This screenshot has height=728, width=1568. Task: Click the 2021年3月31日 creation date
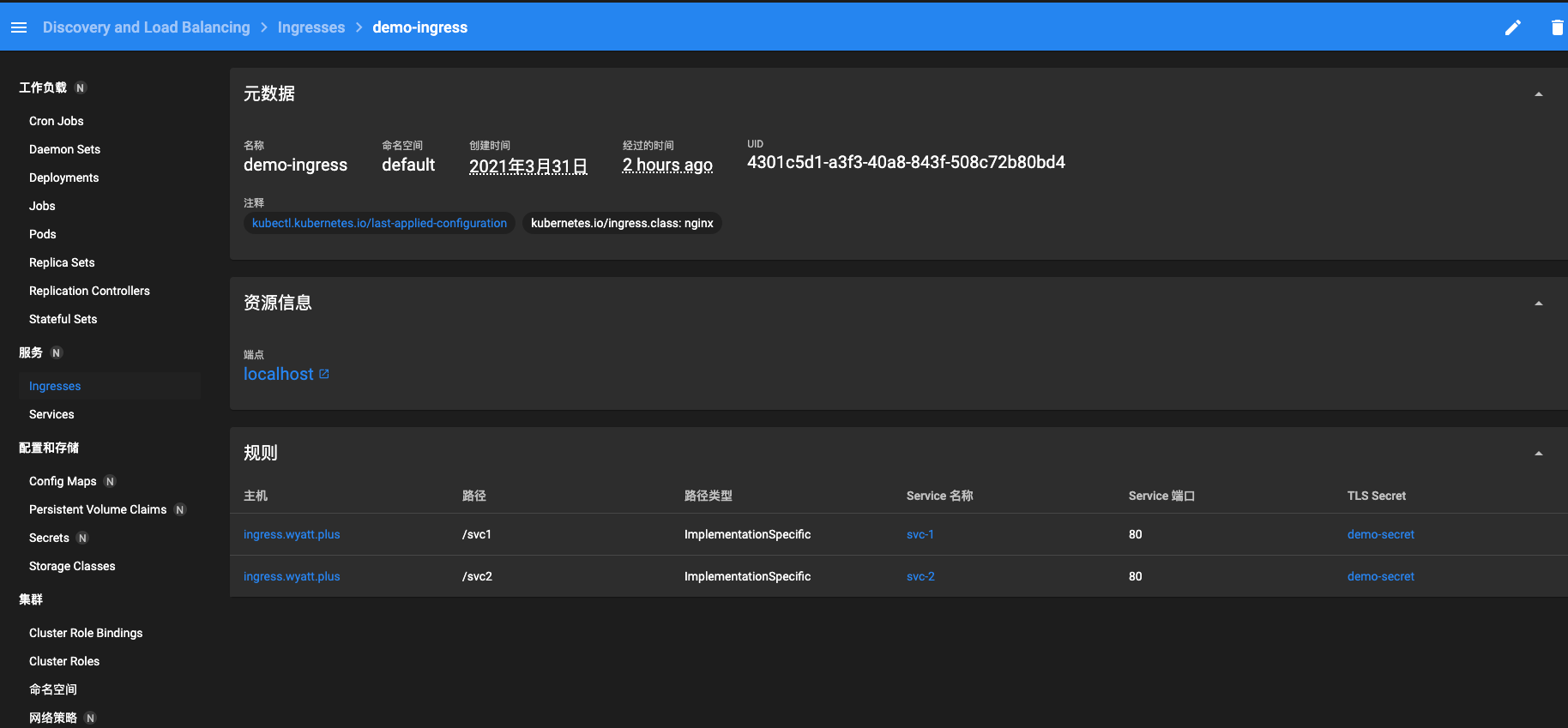tap(528, 165)
